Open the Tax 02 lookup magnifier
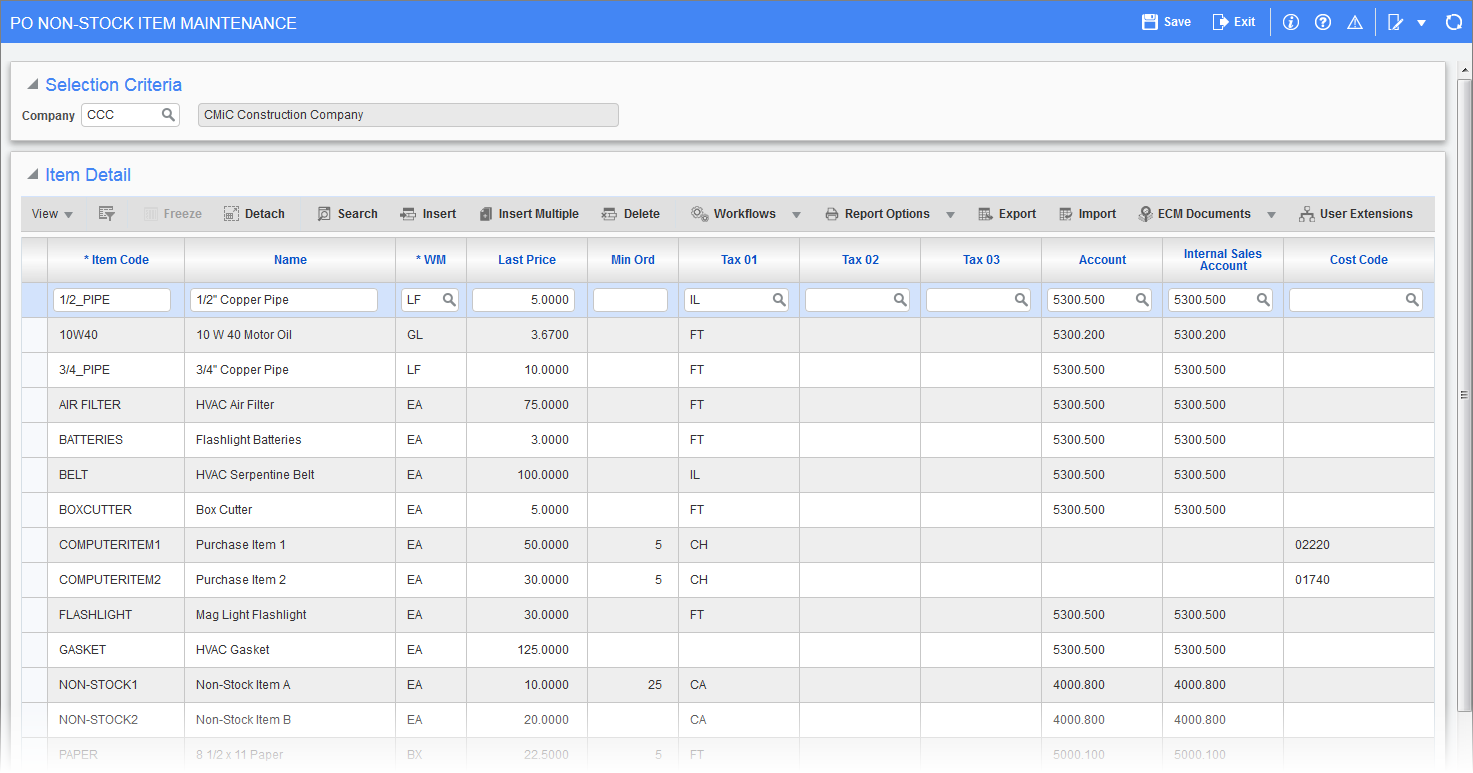1473x773 pixels. [x=899, y=300]
